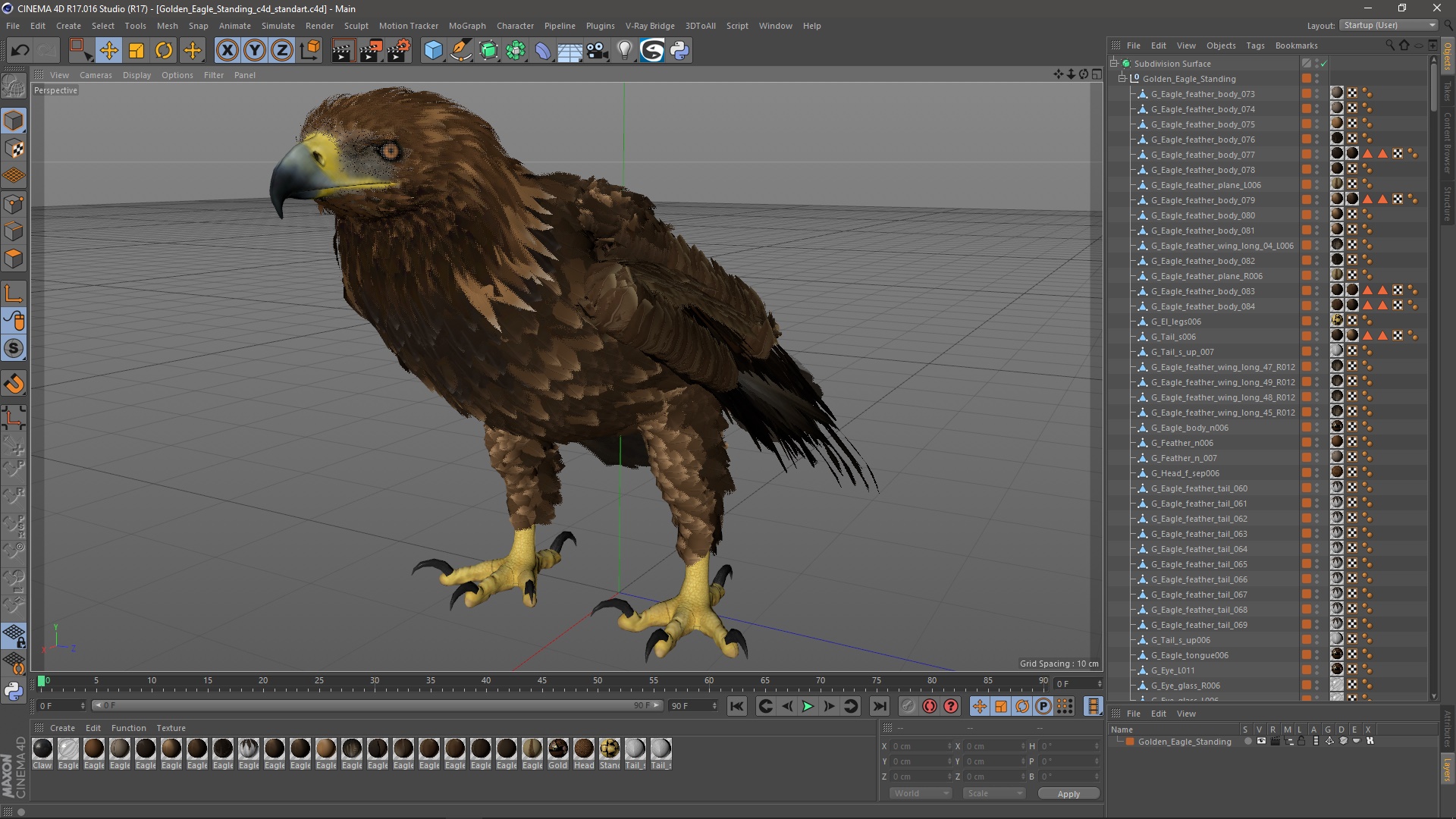Click the Apply button
This screenshot has width=1456, height=819.
pyautogui.click(x=1068, y=794)
